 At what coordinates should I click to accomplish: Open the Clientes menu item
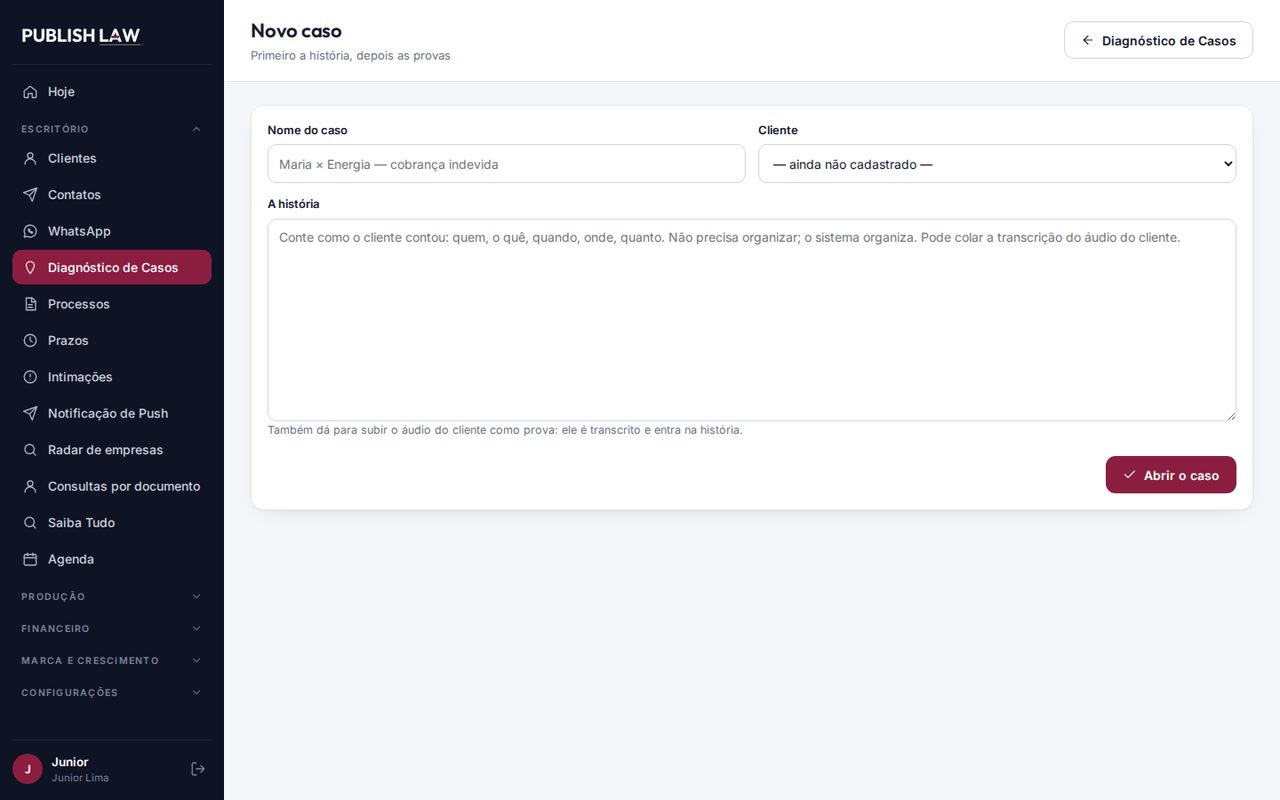[x=112, y=158]
